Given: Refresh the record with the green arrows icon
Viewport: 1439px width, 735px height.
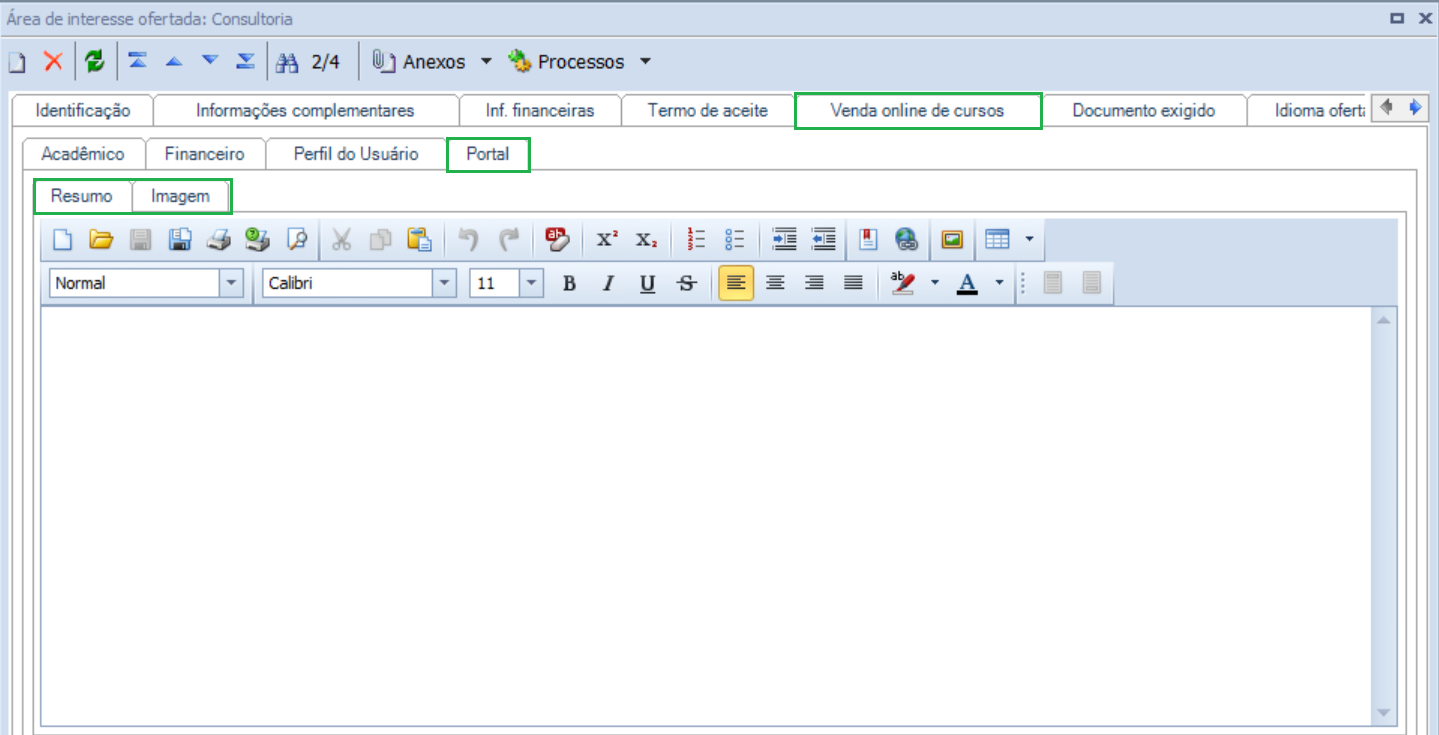Looking at the screenshot, I should [94, 62].
